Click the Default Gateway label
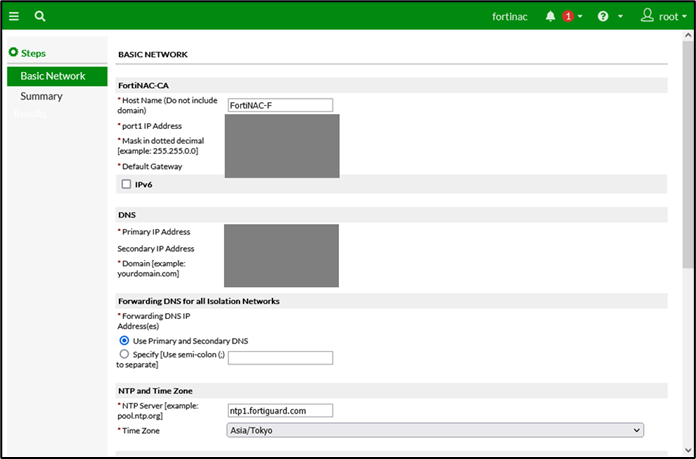The height and width of the screenshot is (459, 696). 150,166
